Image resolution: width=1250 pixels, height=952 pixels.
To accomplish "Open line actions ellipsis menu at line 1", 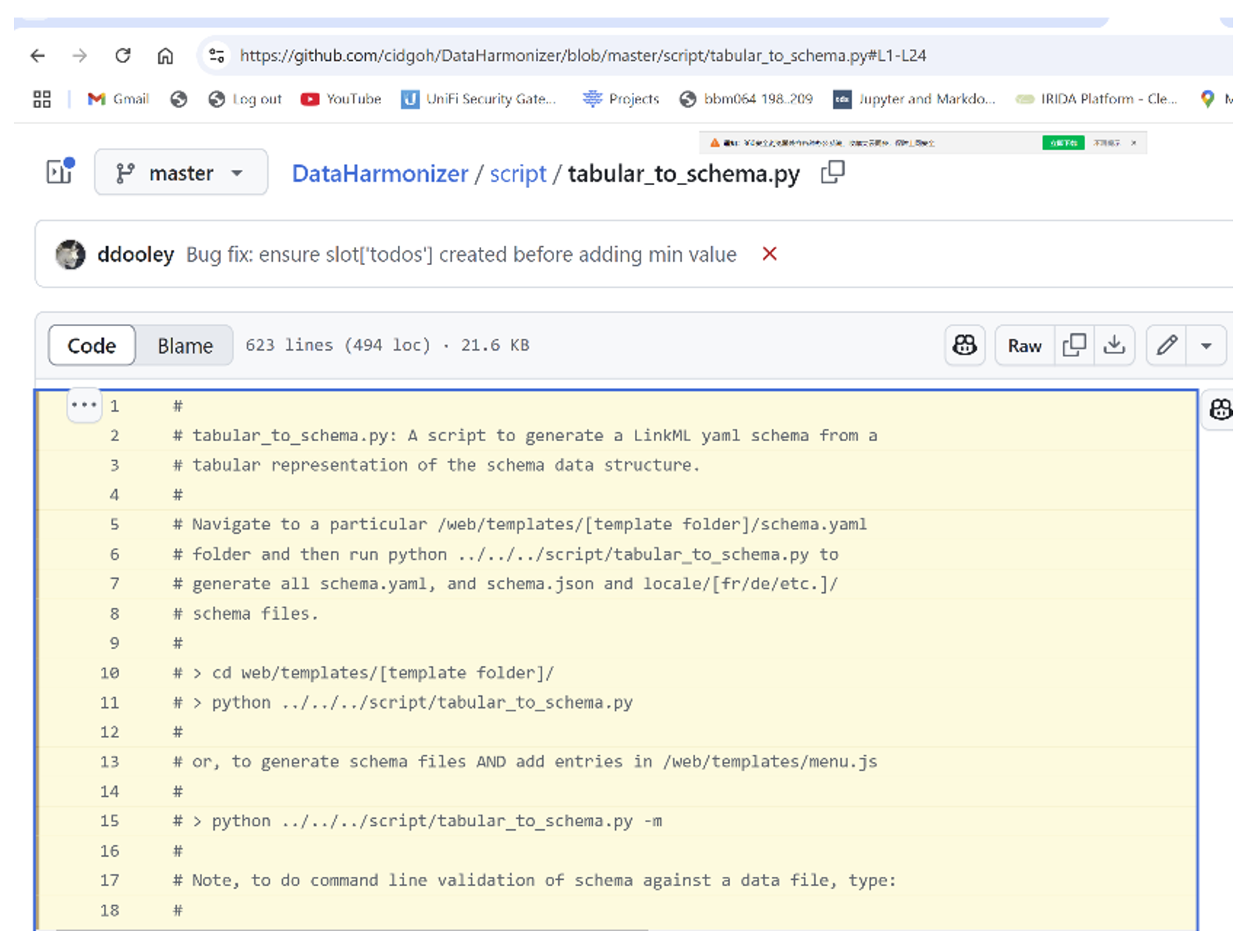I will click(x=84, y=405).
